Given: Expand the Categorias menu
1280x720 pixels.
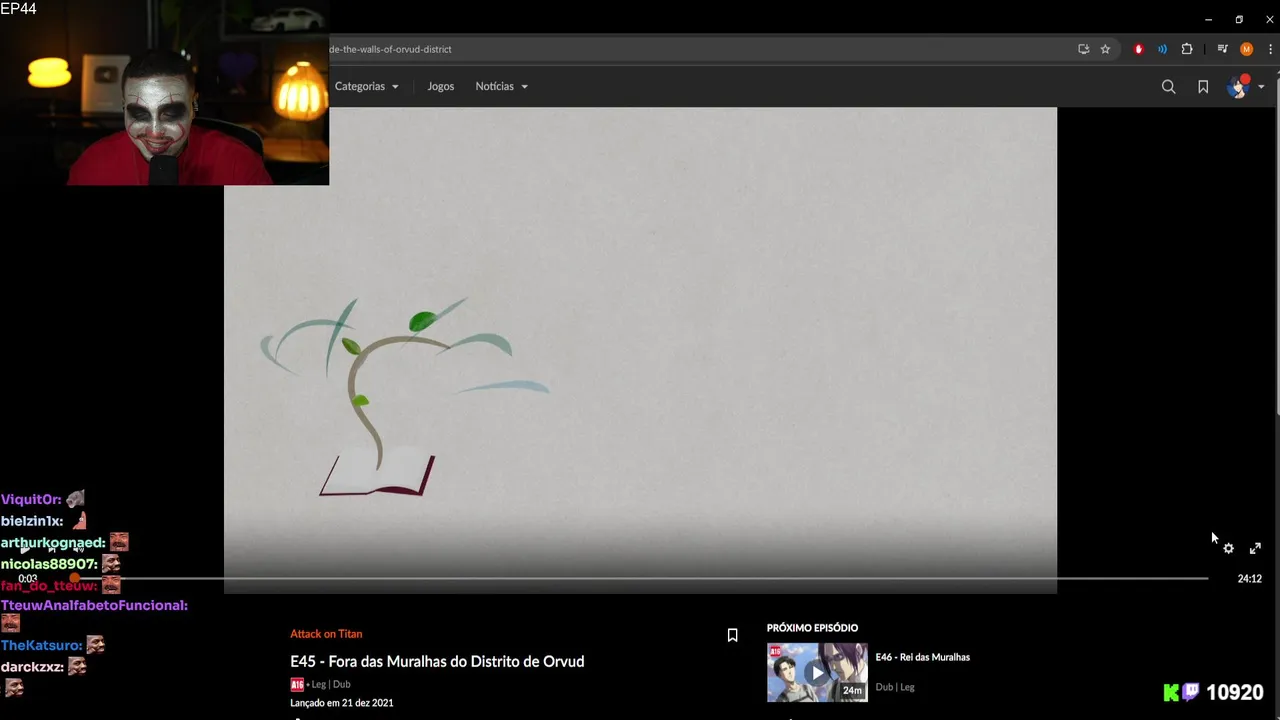Looking at the screenshot, I should [x=366, y=86].
